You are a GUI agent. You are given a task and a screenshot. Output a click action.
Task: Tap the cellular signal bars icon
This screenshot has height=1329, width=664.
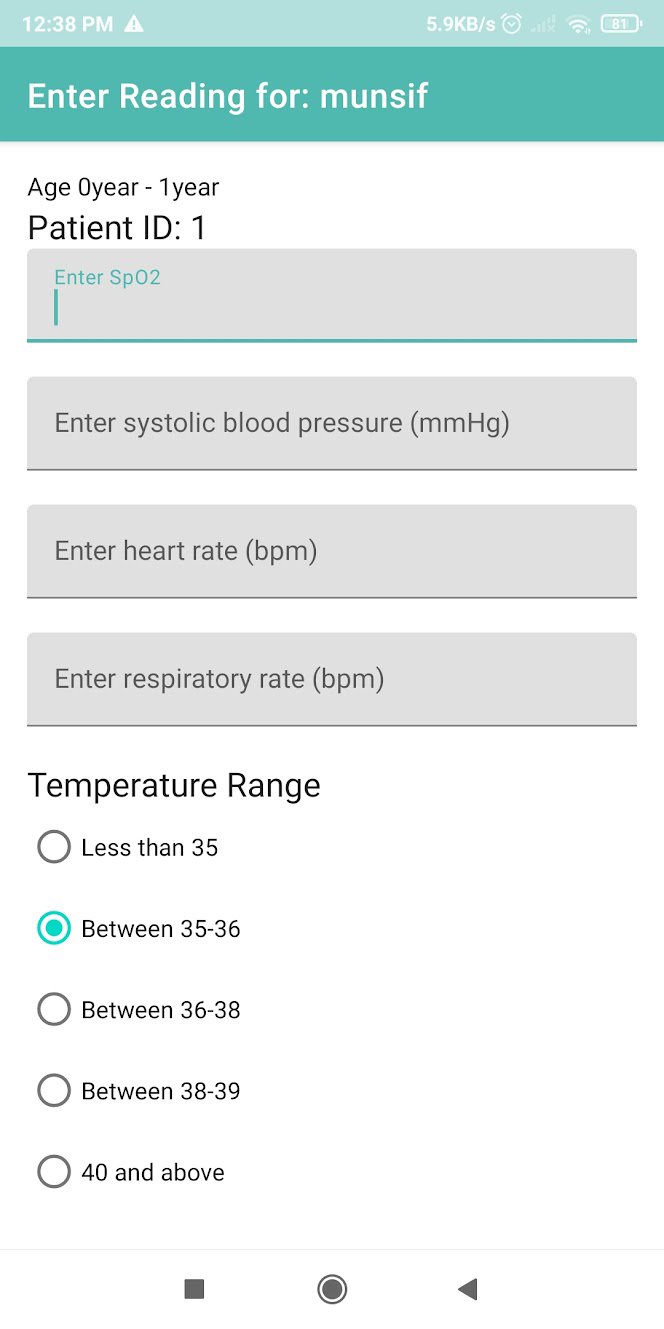[544, 25]
